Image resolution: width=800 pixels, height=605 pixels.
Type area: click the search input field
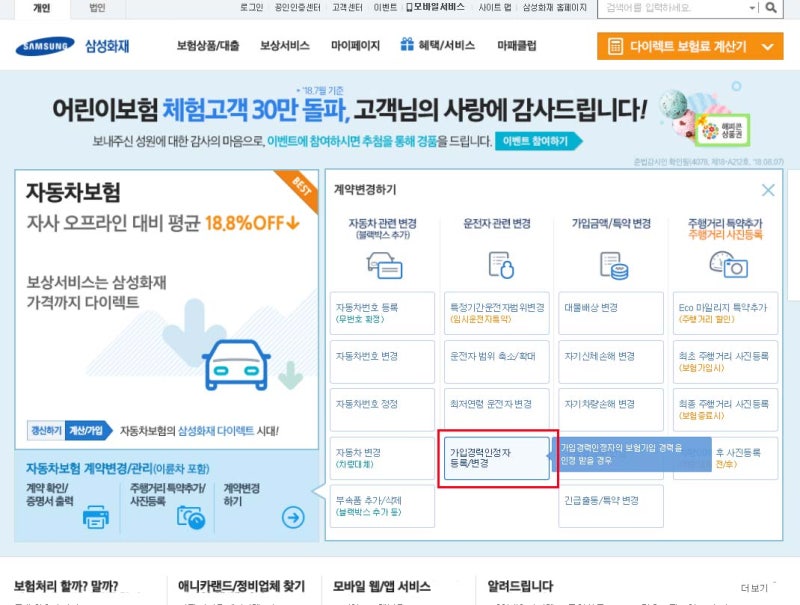[x=674, y=8]
